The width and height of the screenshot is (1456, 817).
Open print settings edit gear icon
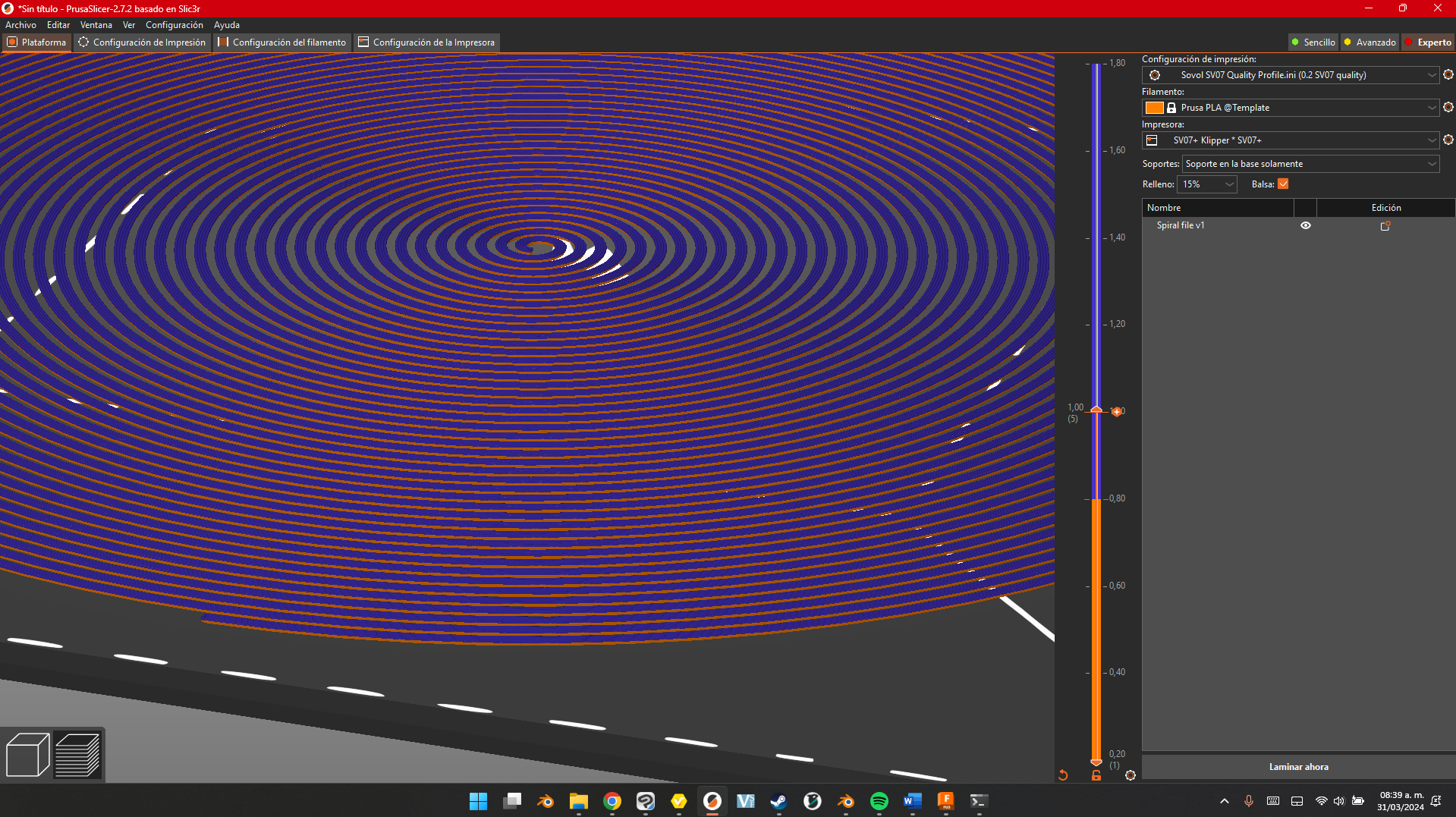coord(1448,74)
